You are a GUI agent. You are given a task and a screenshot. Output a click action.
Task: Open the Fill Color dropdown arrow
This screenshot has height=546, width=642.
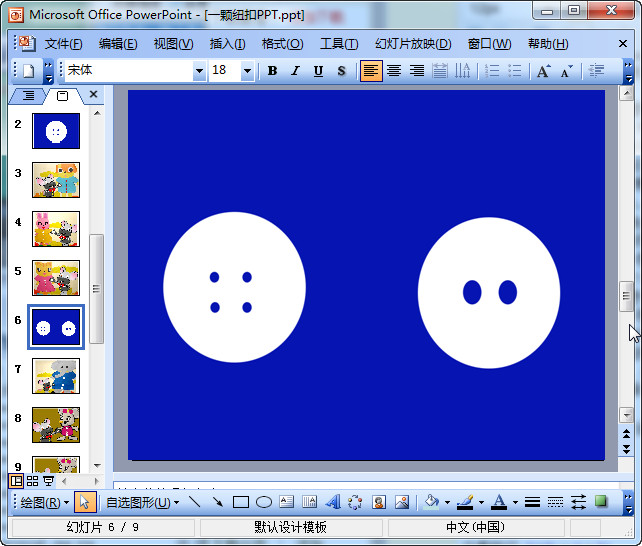[x=447, y=502]
